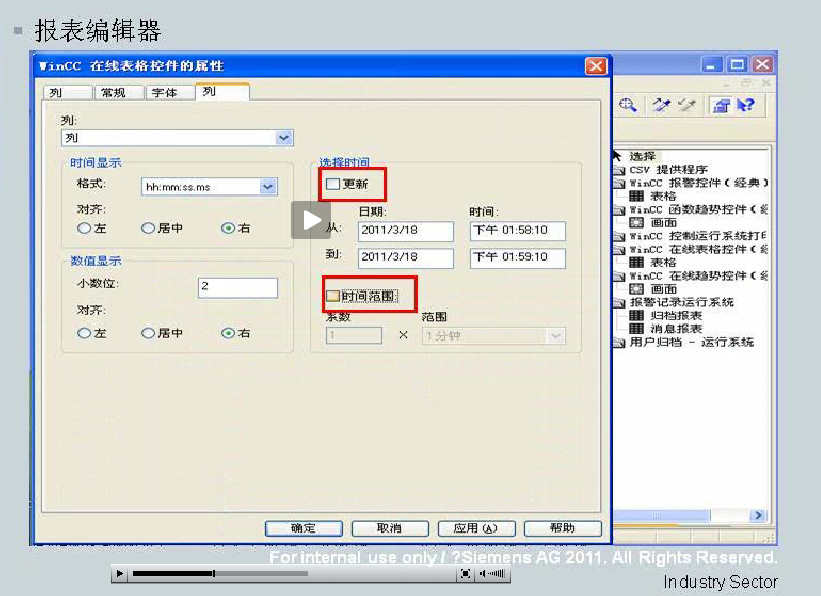Screen dimensions: 821x596
Task: Select picture icon 画面 under 在线趋势控件
Action: (636, 289)
